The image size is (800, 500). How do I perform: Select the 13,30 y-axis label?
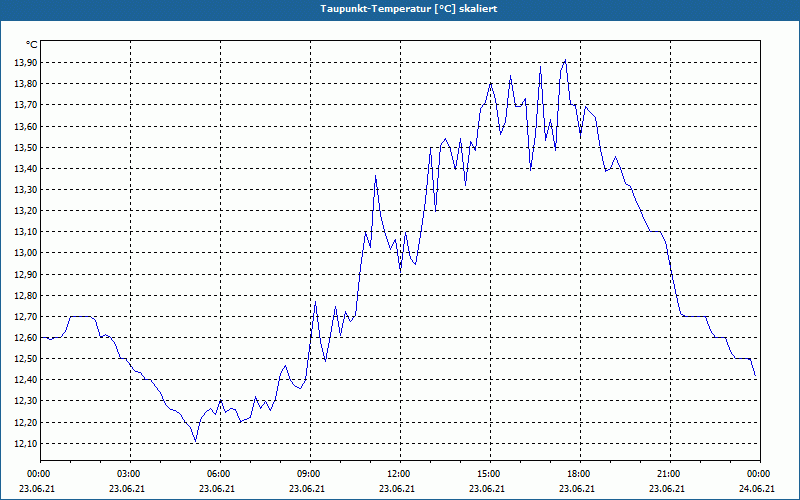26,190
